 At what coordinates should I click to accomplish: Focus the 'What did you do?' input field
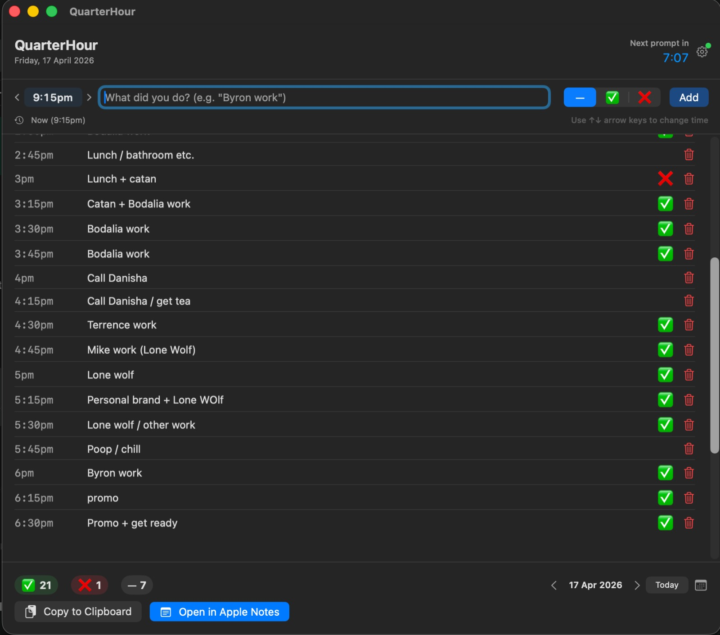[x=324, y=97]
